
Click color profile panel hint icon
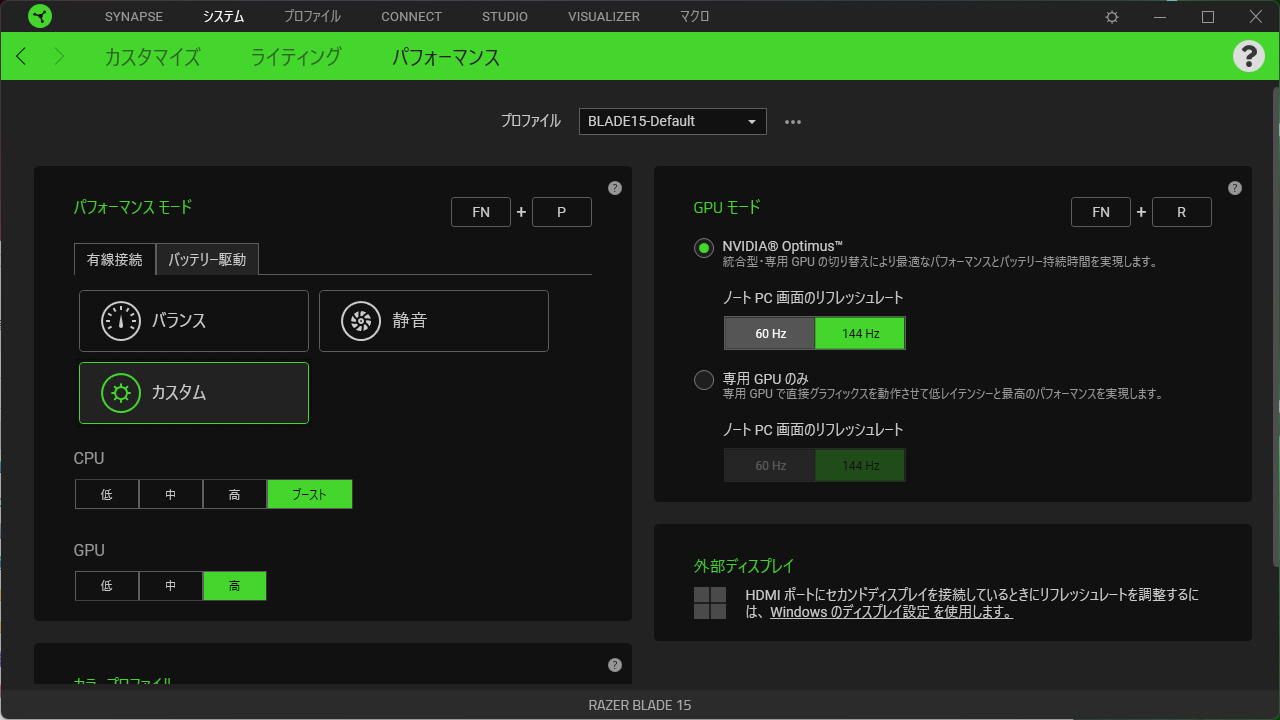tap(615, 665)
